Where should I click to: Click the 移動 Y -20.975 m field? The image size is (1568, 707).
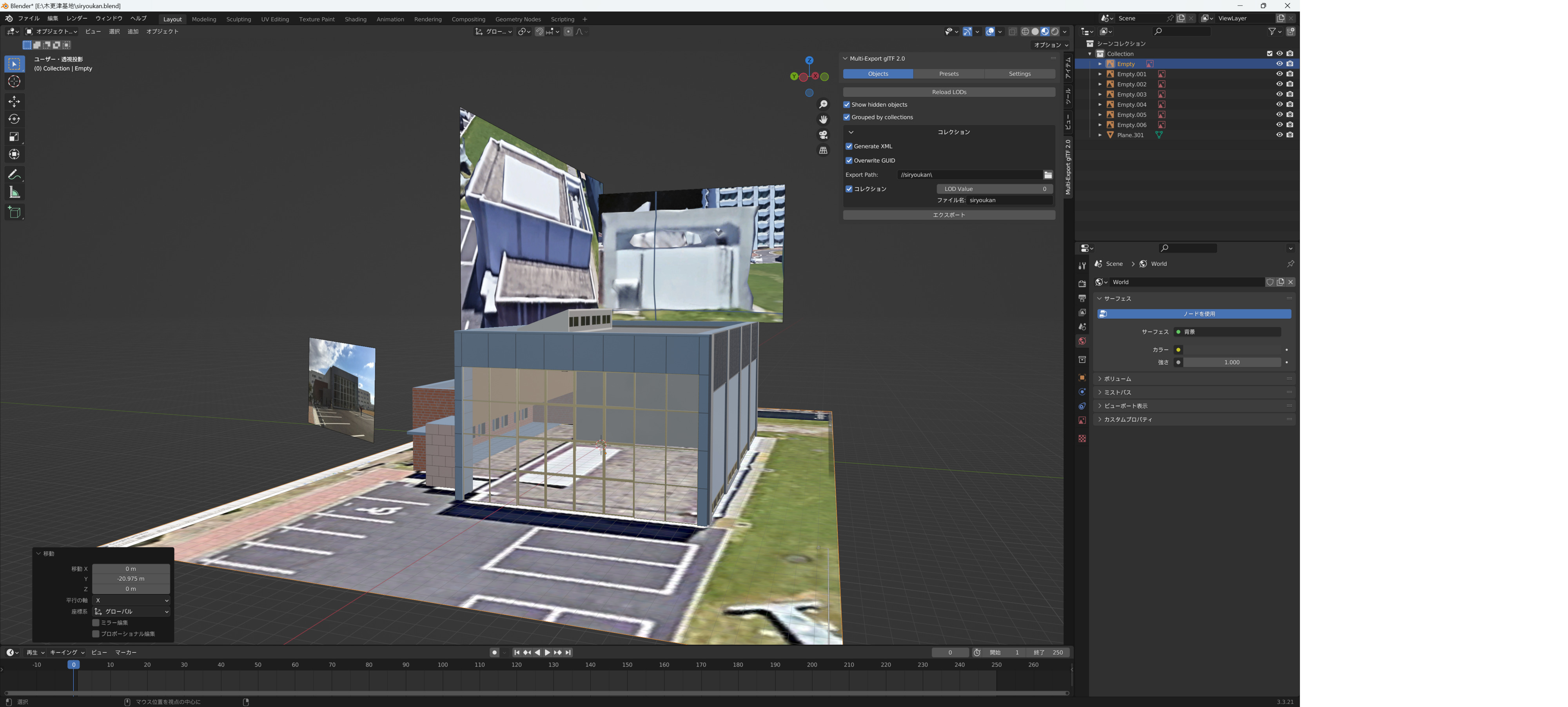tap(131, 578)
